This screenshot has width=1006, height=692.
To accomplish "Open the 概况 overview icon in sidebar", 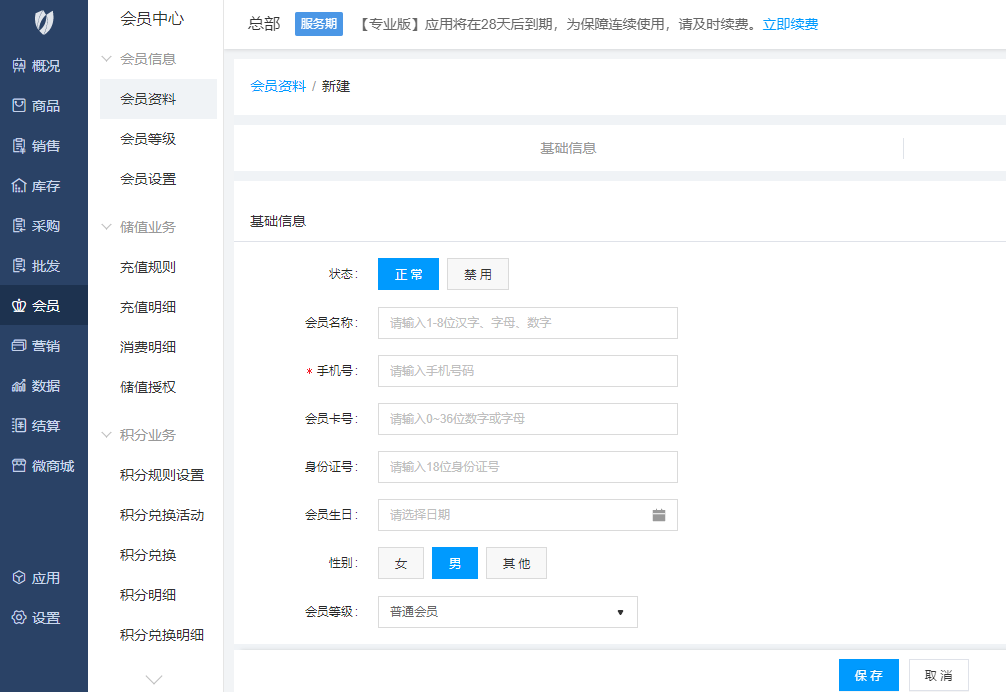I will [x=19, y=66].
